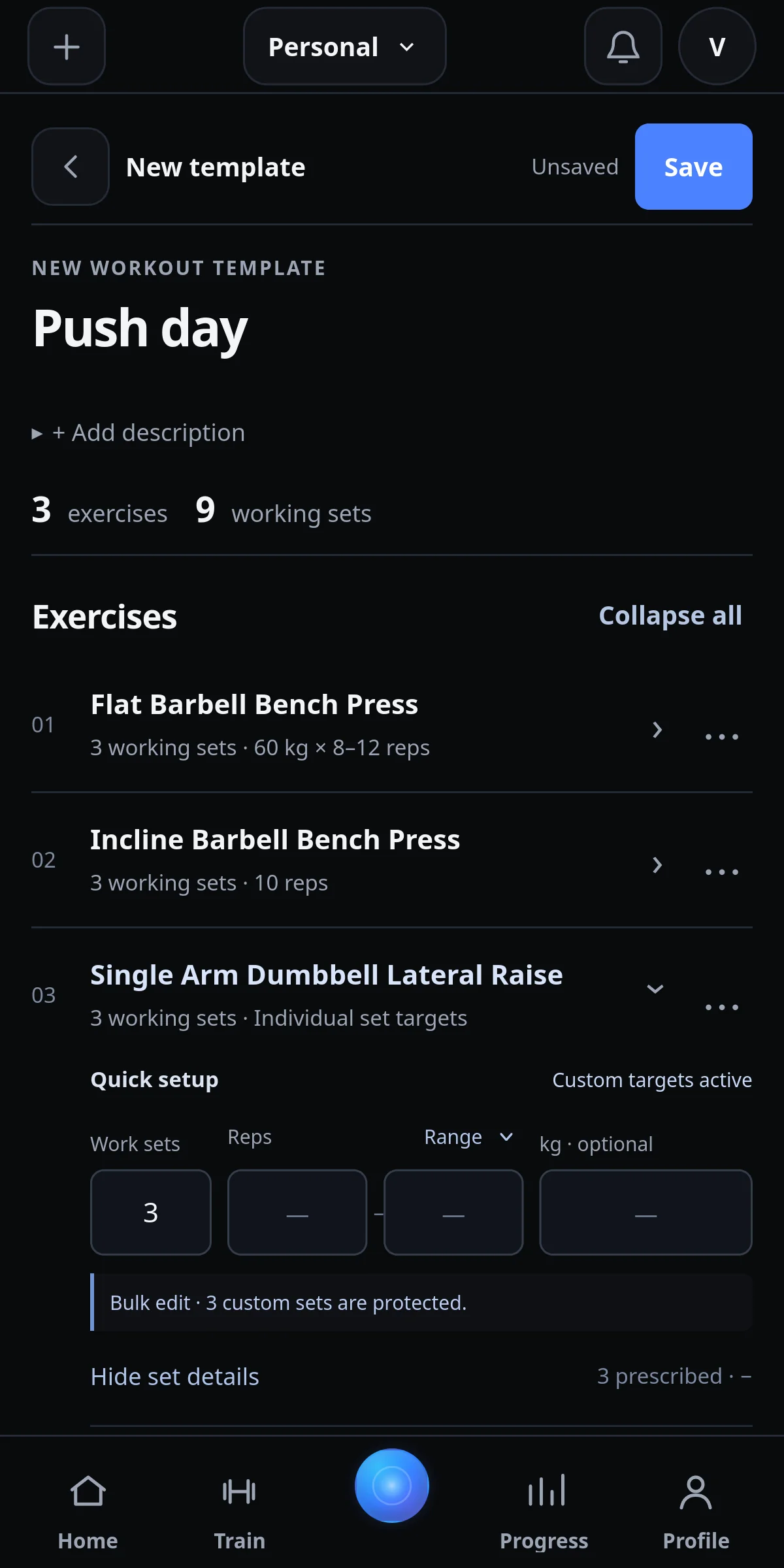Open more options for Incline Barbell Bench Press
The height and width of the screenshot is (1568, 784).
click(722, 872)
